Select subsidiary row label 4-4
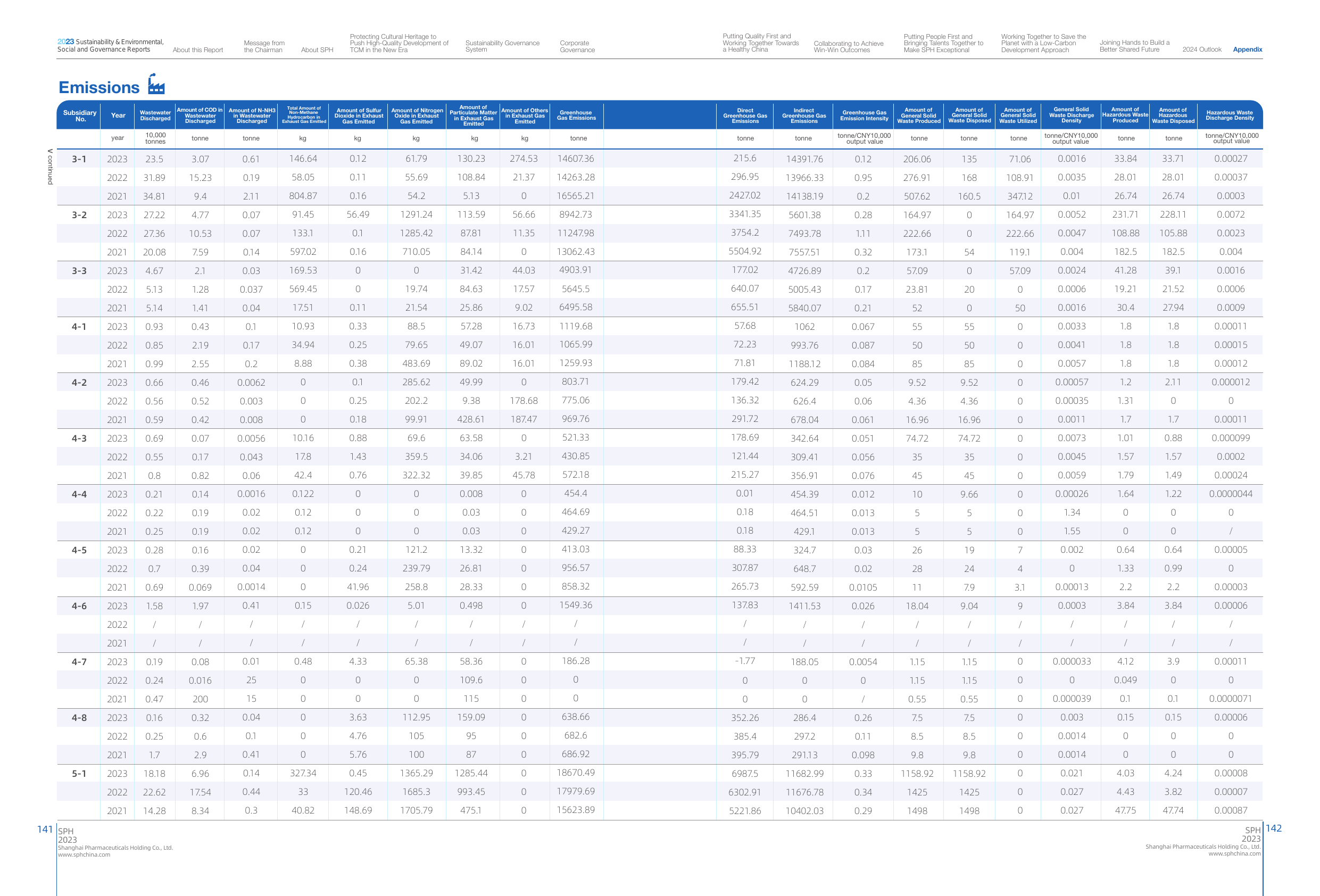Screen dimensions: 1320x896 pyautogui.click(x=79, y=494)
